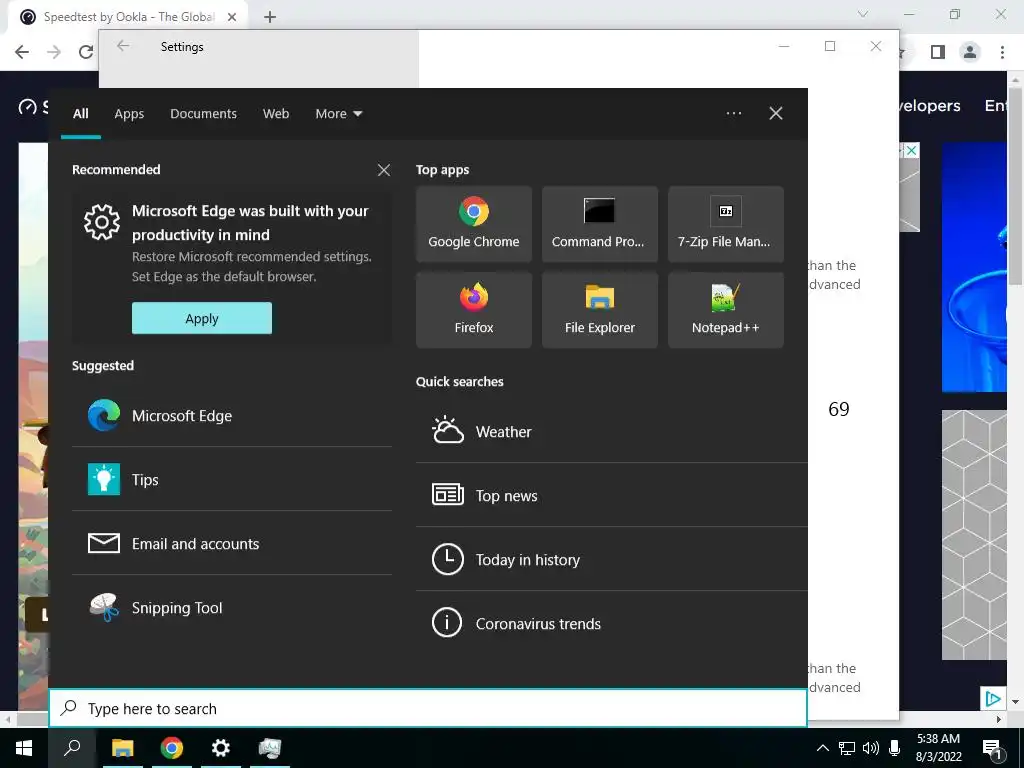Open Microsoft Edge in Suggested list
This screenshot has width=1024, height=768.
[232, 415]
